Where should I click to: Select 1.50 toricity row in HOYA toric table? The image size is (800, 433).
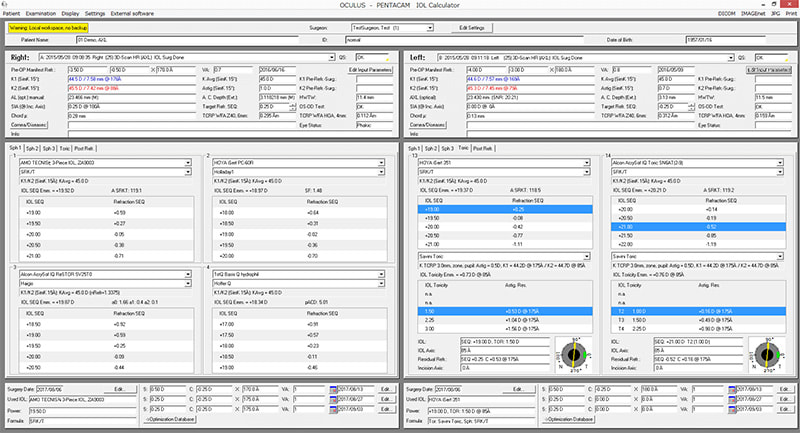click(505, 311)
